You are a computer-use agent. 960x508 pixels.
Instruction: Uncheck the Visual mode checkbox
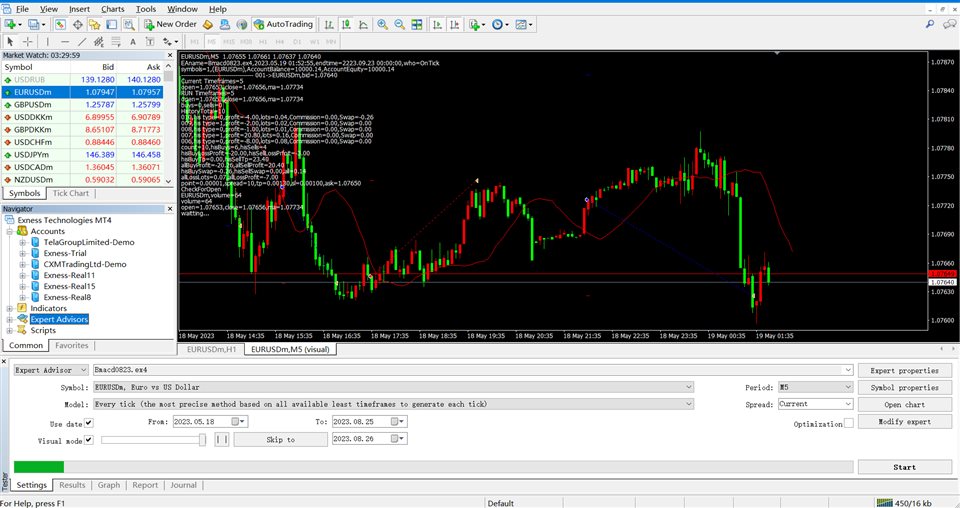pos(89,439)
